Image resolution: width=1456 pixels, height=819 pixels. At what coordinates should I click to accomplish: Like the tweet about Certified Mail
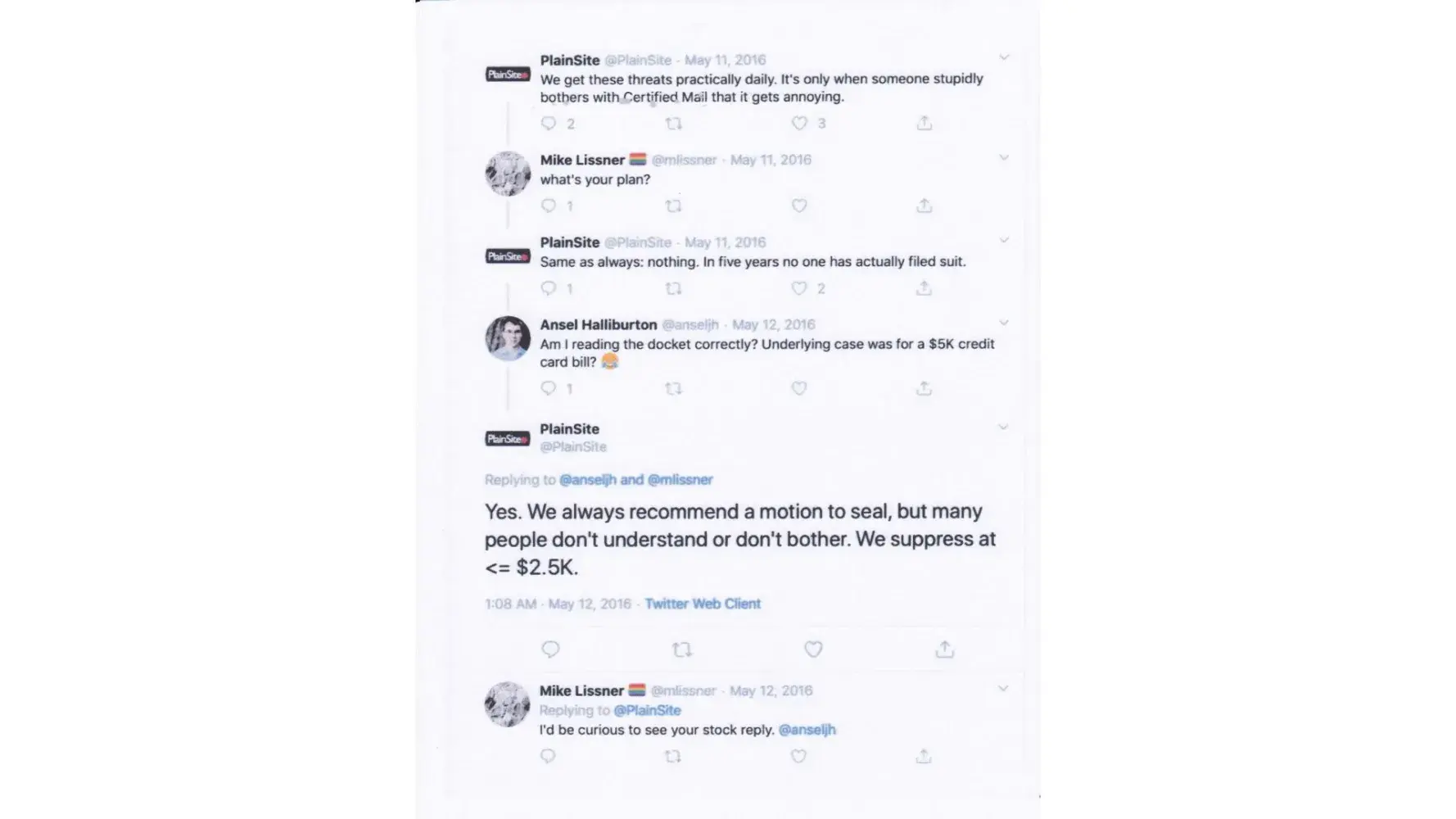coord(799,124)
